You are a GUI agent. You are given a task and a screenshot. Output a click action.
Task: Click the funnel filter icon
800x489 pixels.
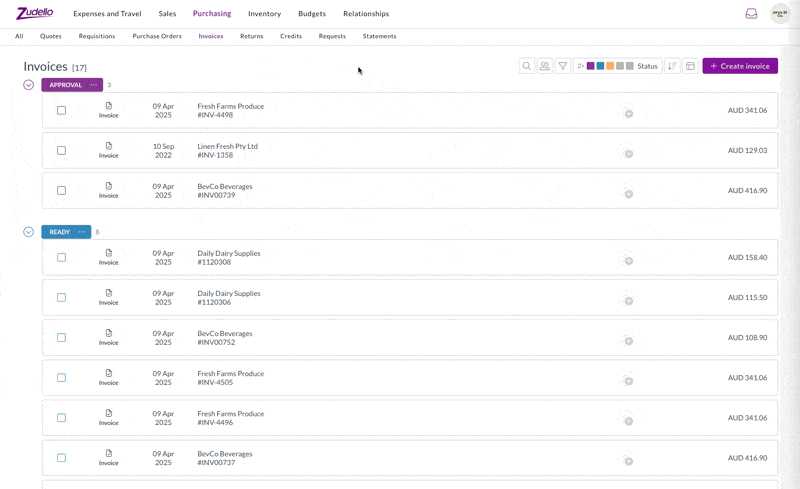[563, 66]
